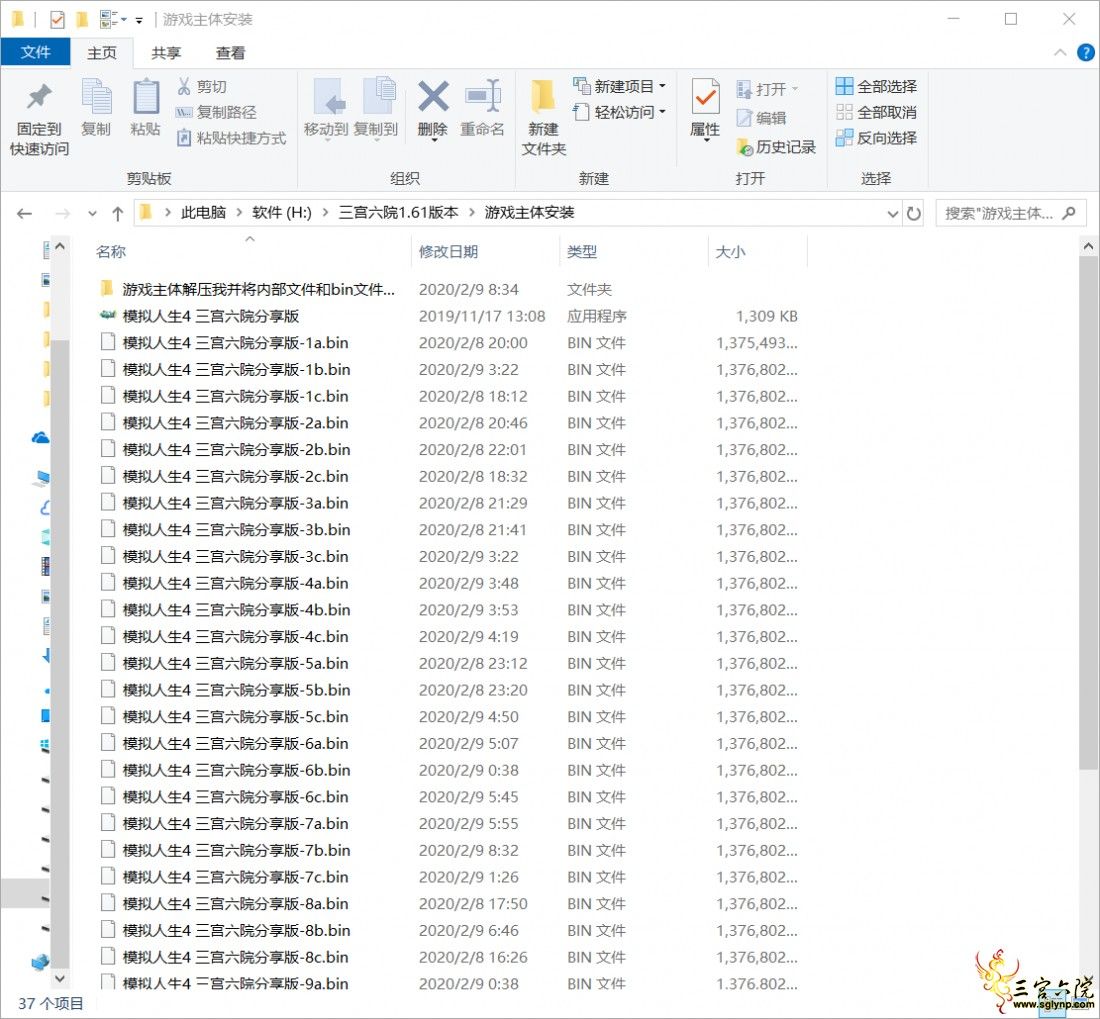Click the Properties quick access toolbar checkmark icon
Viewport: 1100px width, 1019px height.
click(57, 20)
